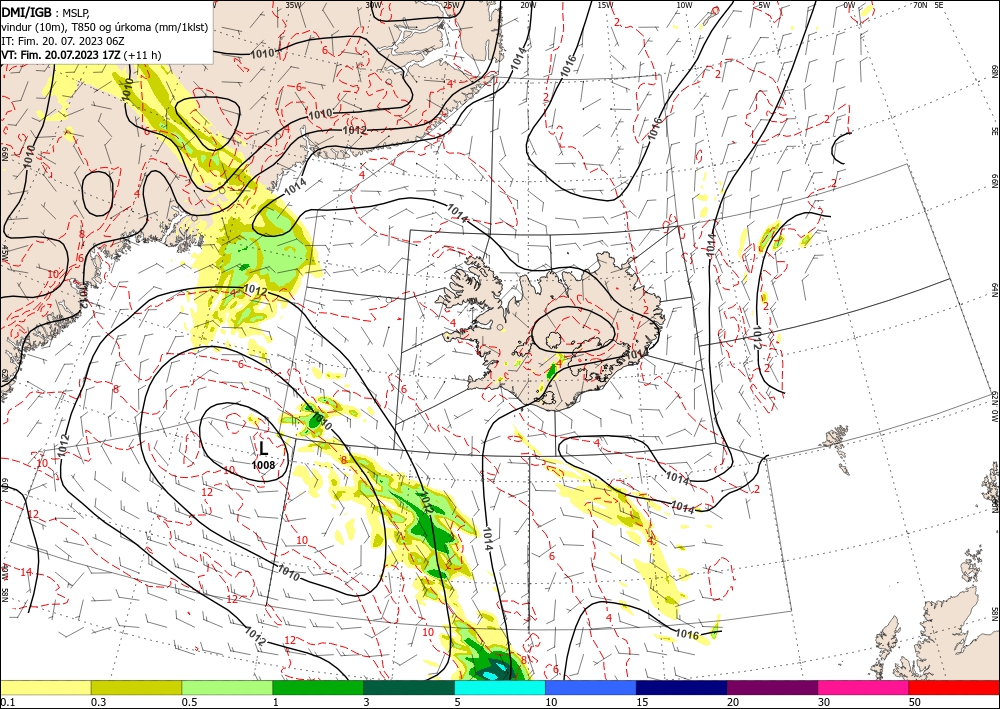Click the '68N' latitude label
Screen dimensions: 1000x709
(994, 71)
